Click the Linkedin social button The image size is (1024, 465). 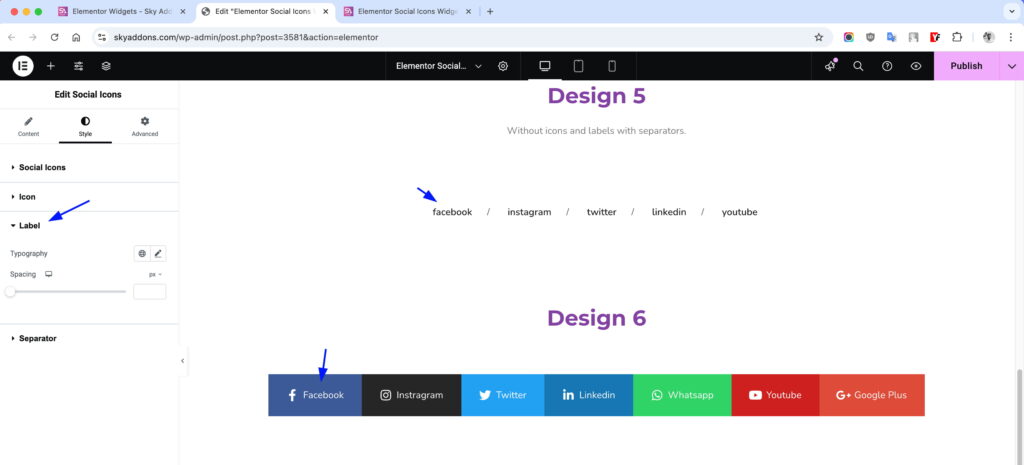(588, 395)
